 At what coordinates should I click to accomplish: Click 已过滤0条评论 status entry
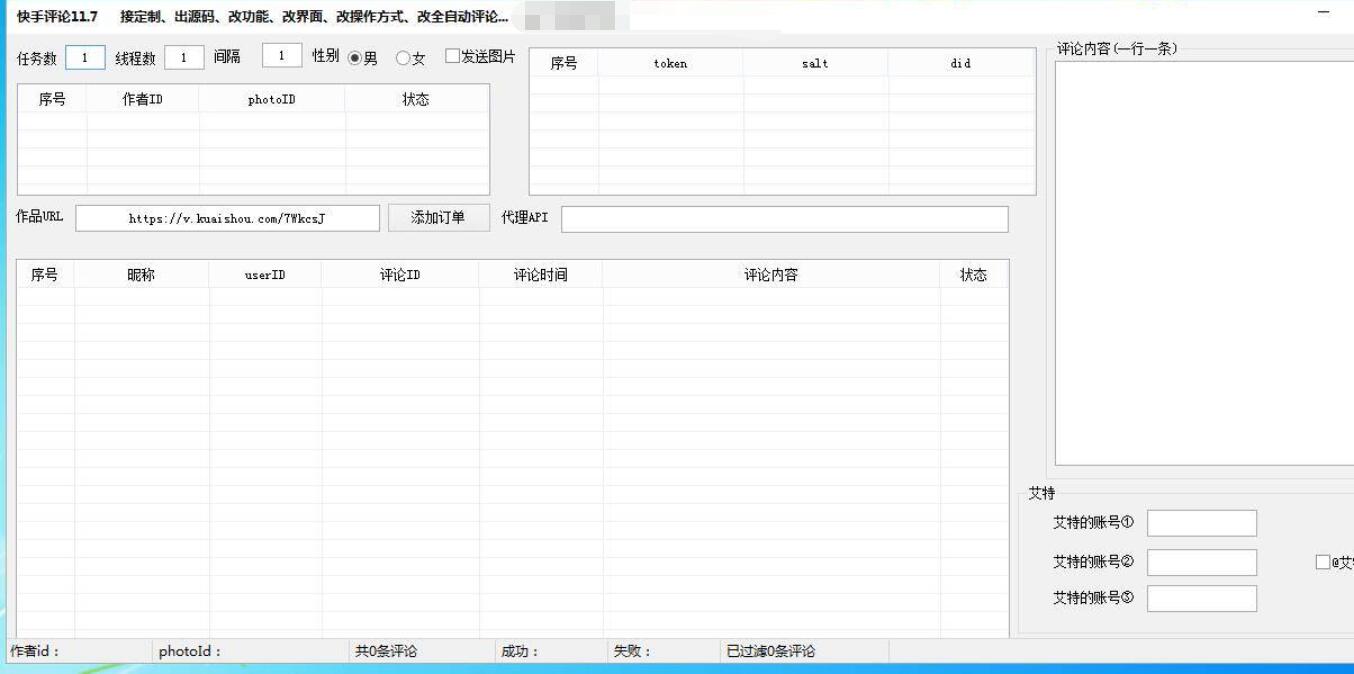(771, 651)
